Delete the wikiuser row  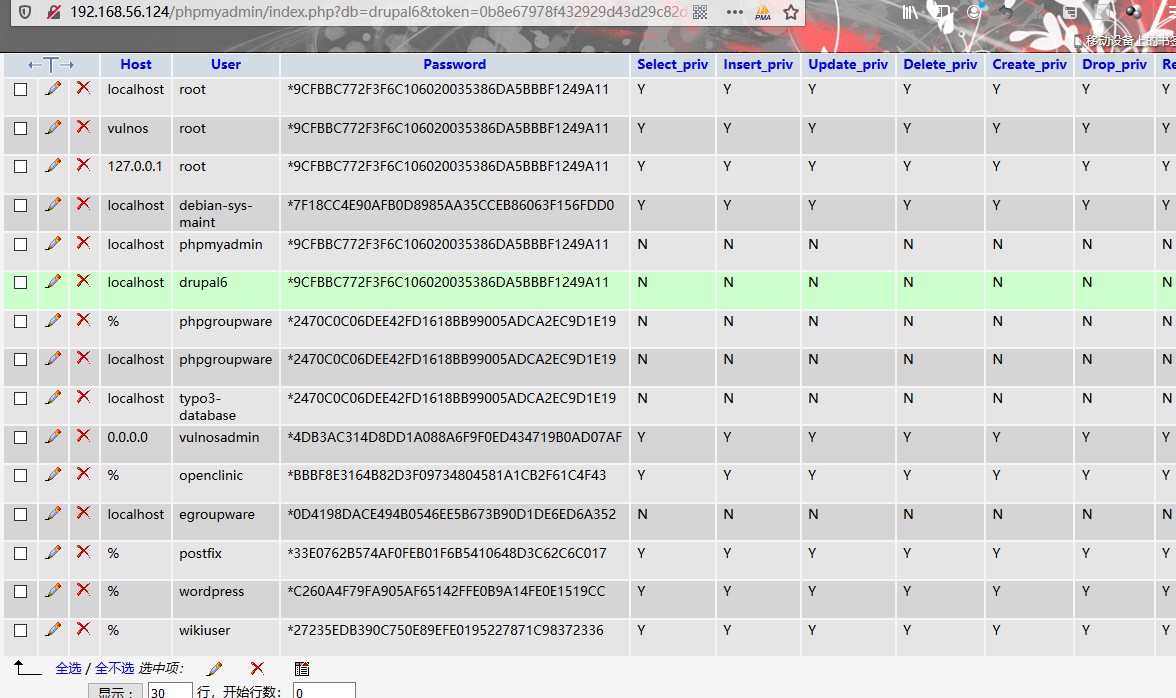pos(83,630)
